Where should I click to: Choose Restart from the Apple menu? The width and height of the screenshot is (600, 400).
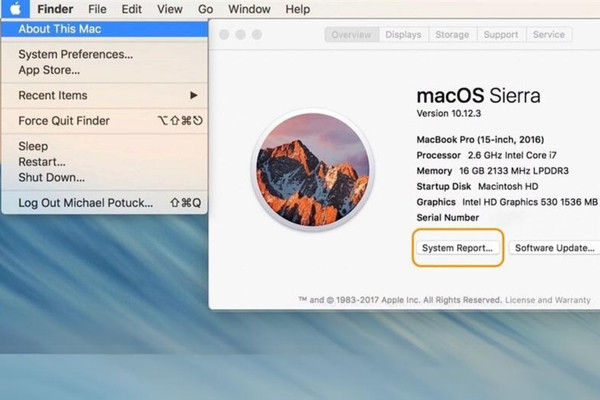pyautogui.click(x=104, y=162)
